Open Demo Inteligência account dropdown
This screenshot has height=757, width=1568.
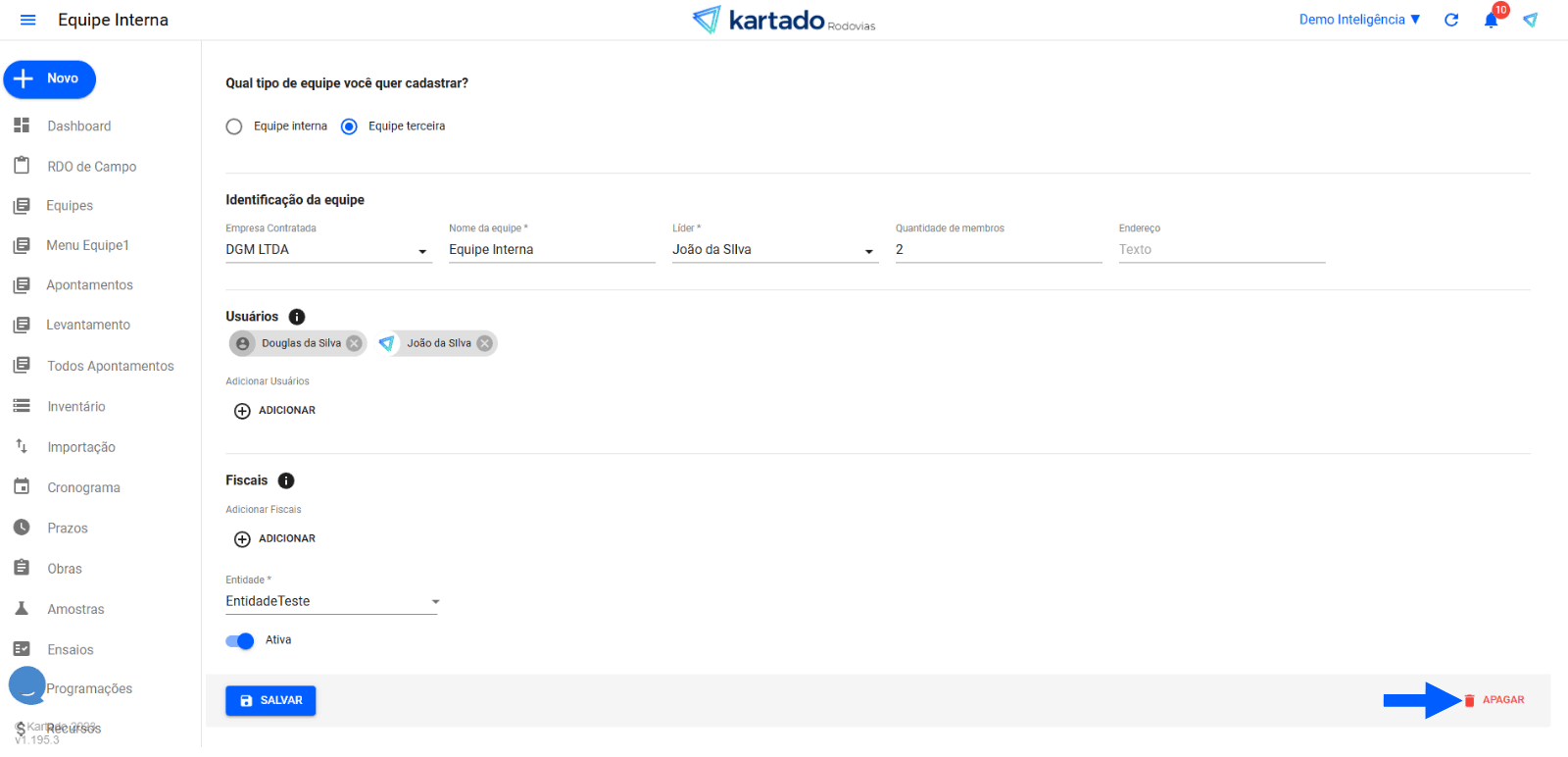(x=1358, y=20)
